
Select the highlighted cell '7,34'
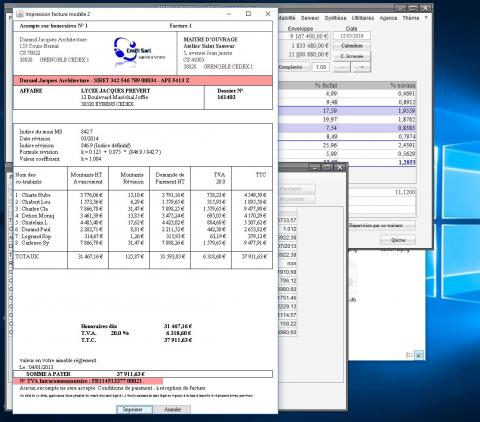tap(308, 128)
